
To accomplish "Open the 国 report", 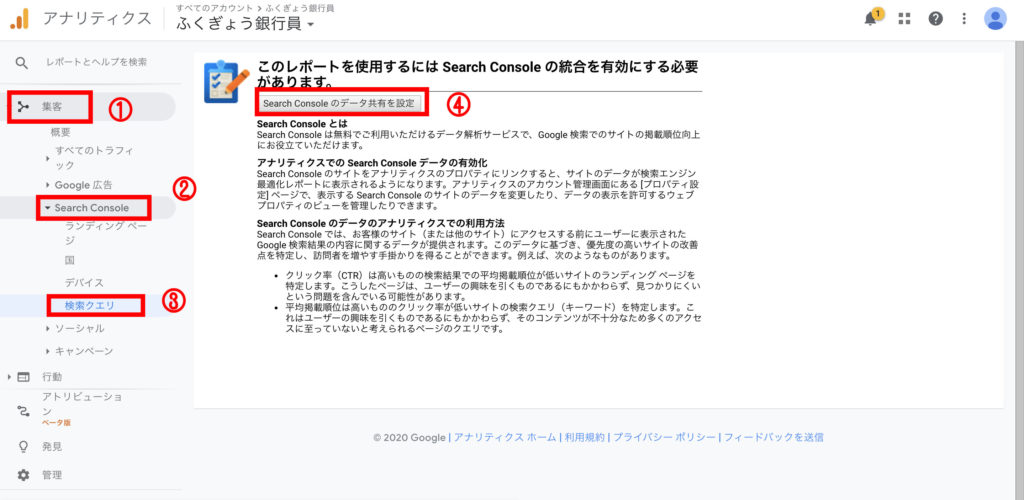I will (70, 260).
